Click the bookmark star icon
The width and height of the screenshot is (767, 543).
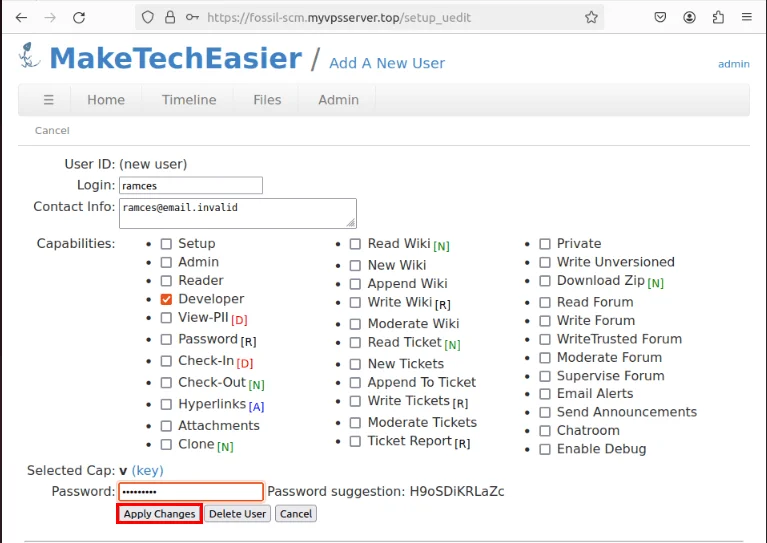(x=591, y=17)
